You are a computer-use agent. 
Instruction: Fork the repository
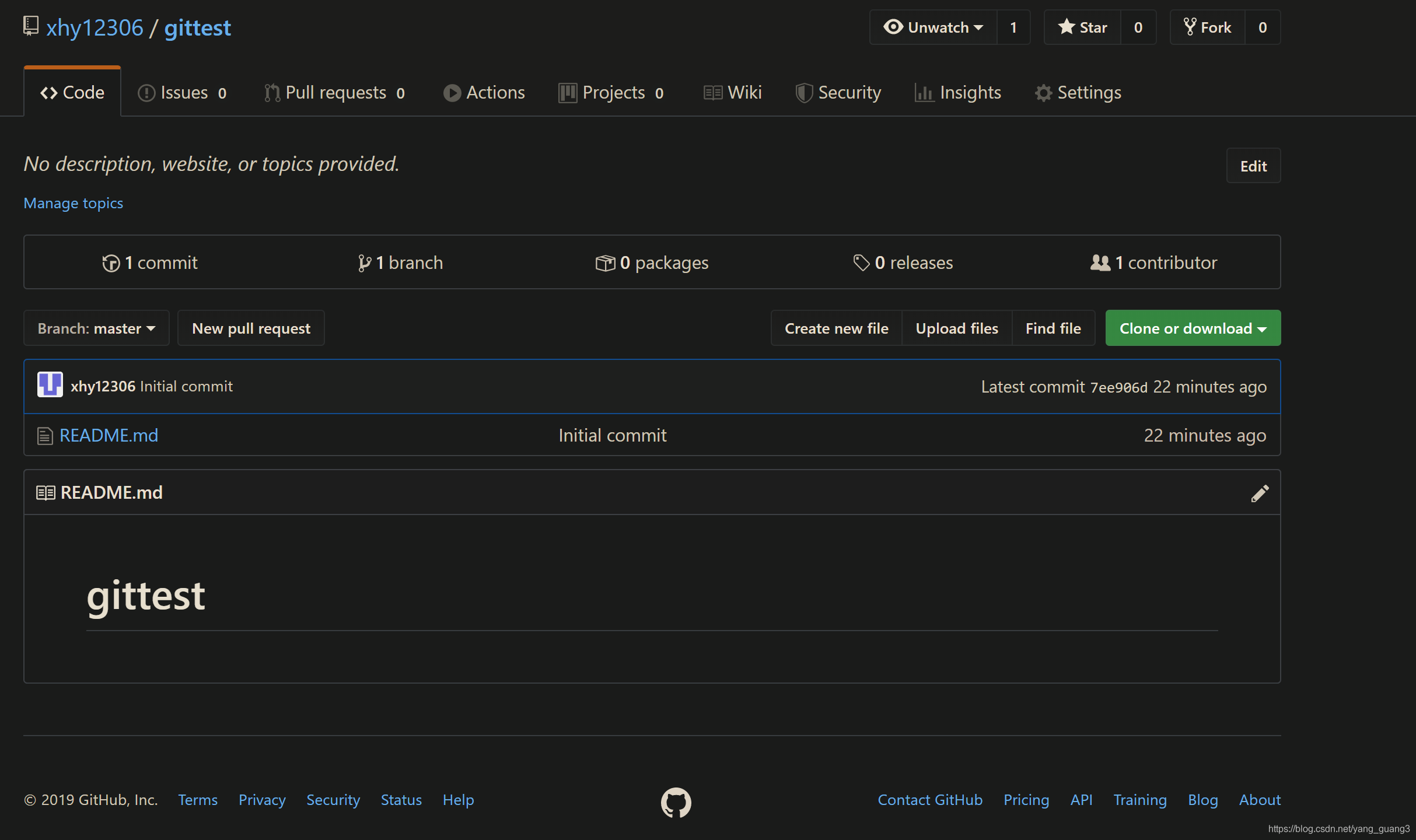[x=1207, y=27]
